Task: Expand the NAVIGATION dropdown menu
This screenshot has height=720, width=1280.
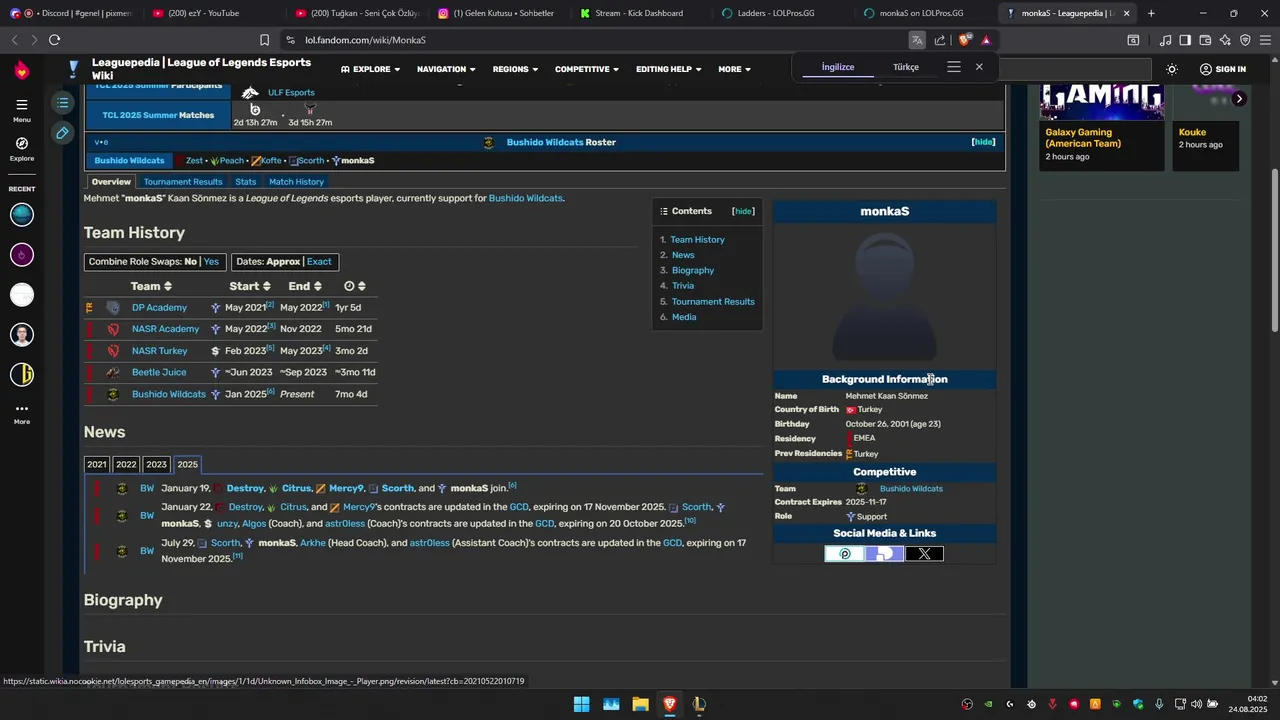Action: coord(446,69)
